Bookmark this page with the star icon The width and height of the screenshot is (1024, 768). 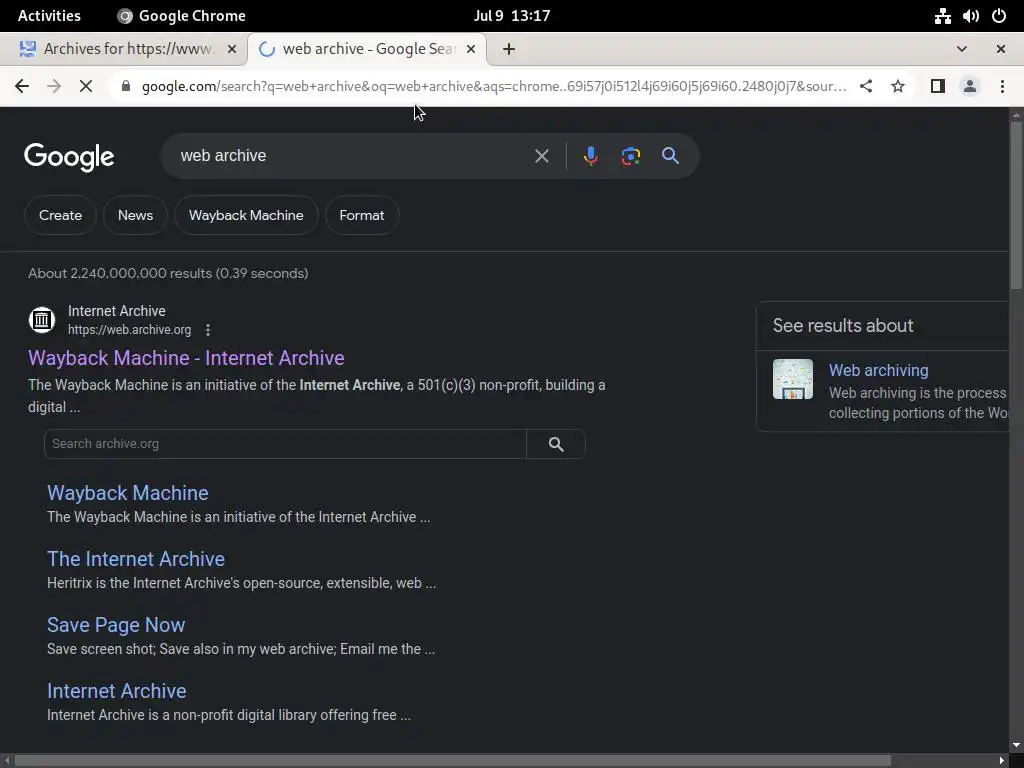click(898, 86)
